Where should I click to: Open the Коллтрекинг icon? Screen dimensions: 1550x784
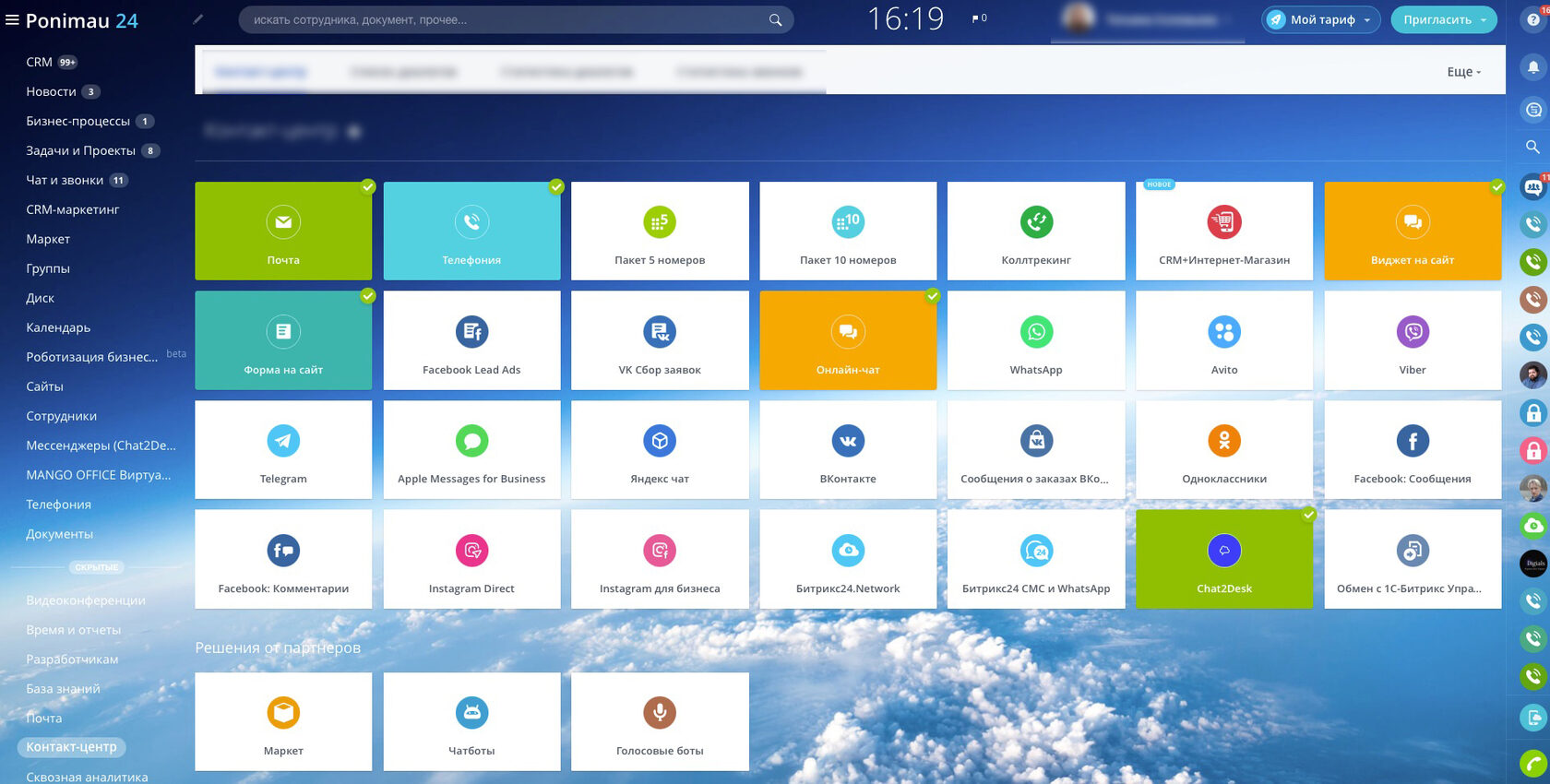(1036, 222)
